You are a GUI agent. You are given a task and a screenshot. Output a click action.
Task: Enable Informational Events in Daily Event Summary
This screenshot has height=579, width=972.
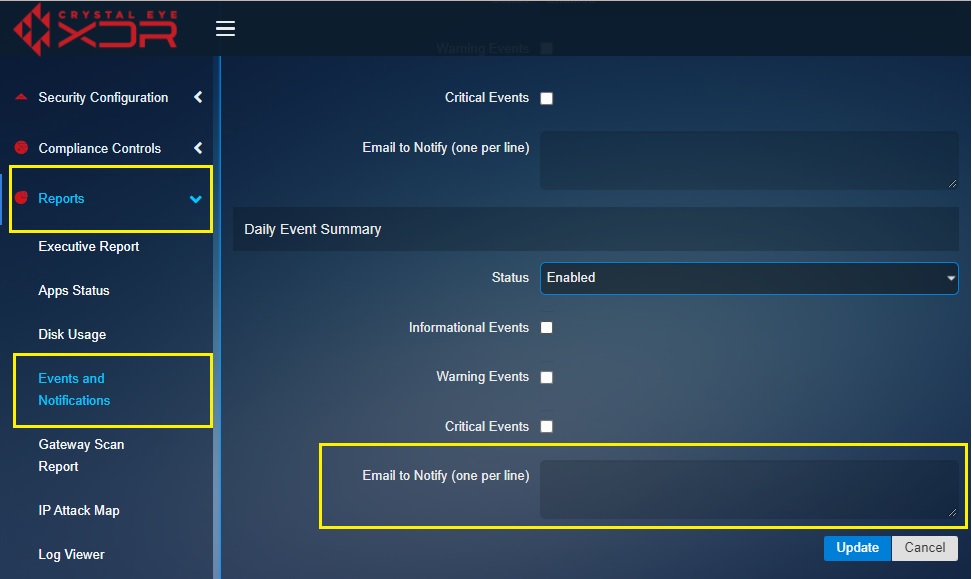(x=546, y=327)
